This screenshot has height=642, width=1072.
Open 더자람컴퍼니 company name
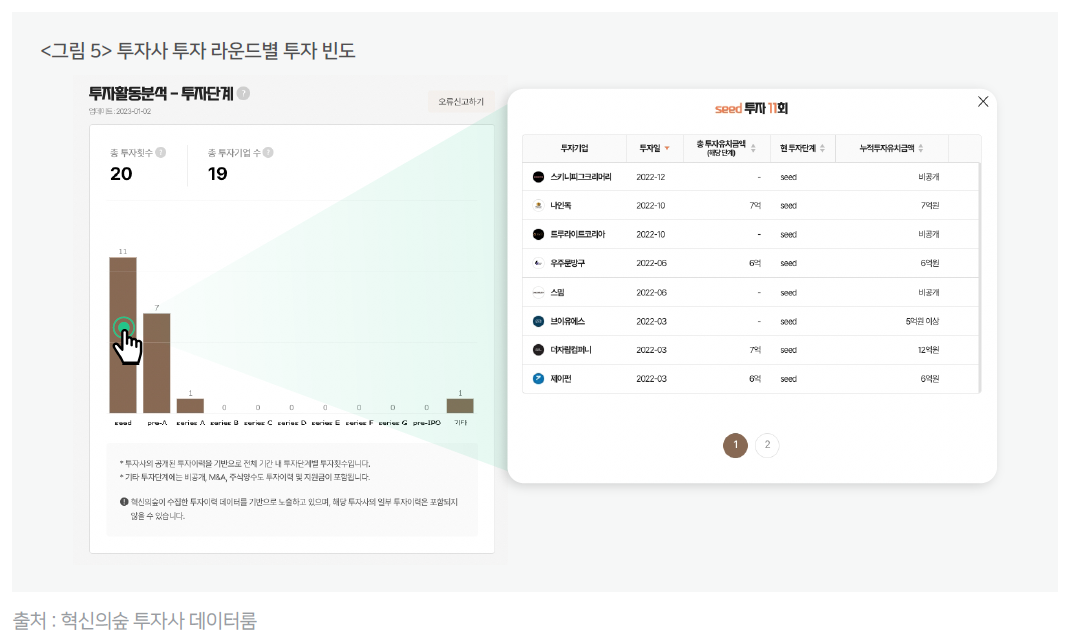coord(571,350)
